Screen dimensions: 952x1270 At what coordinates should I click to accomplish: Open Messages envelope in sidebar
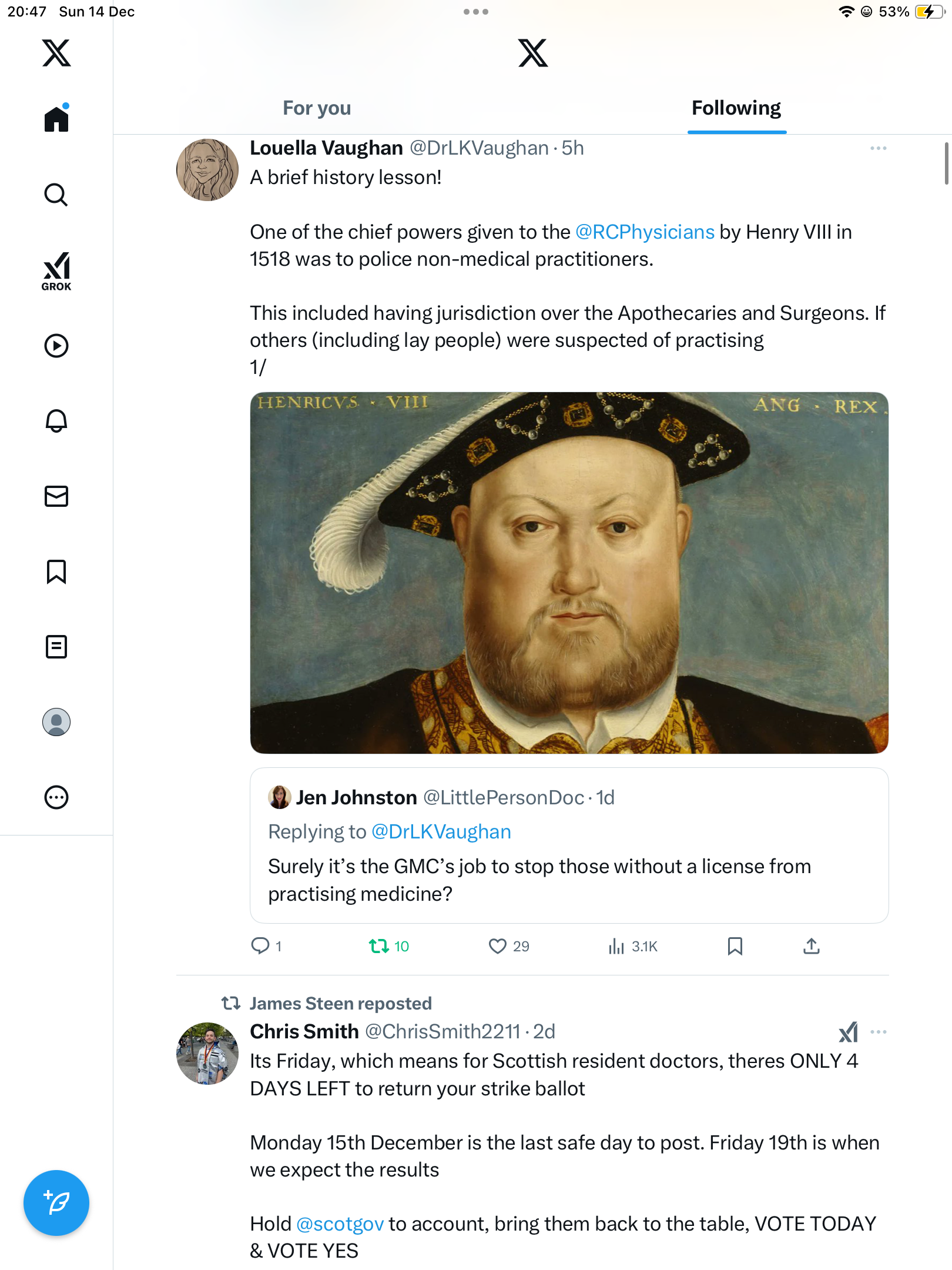click(x=56, y=496)
